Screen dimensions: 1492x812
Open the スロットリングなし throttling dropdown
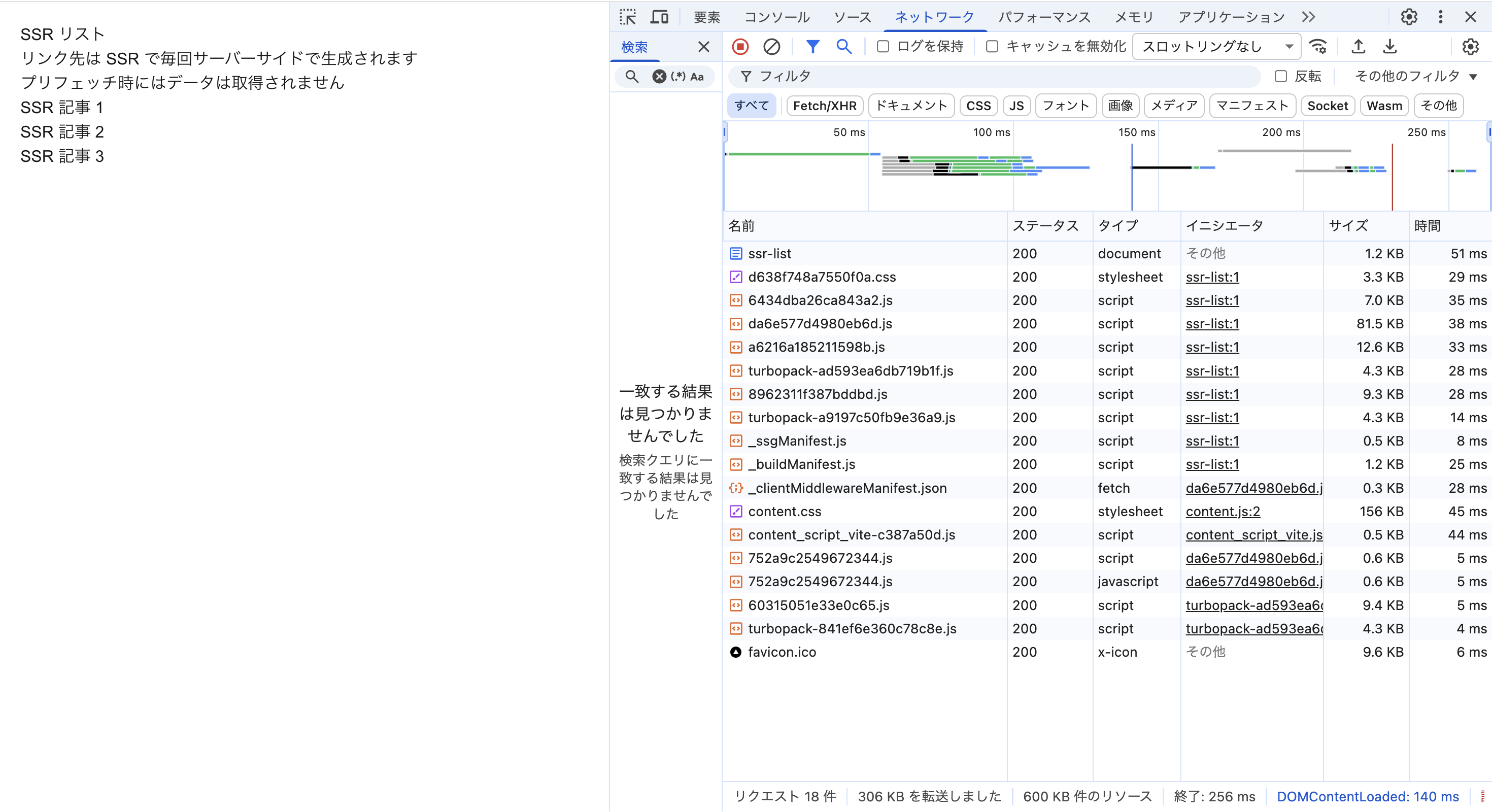[x=1216, y=46]
